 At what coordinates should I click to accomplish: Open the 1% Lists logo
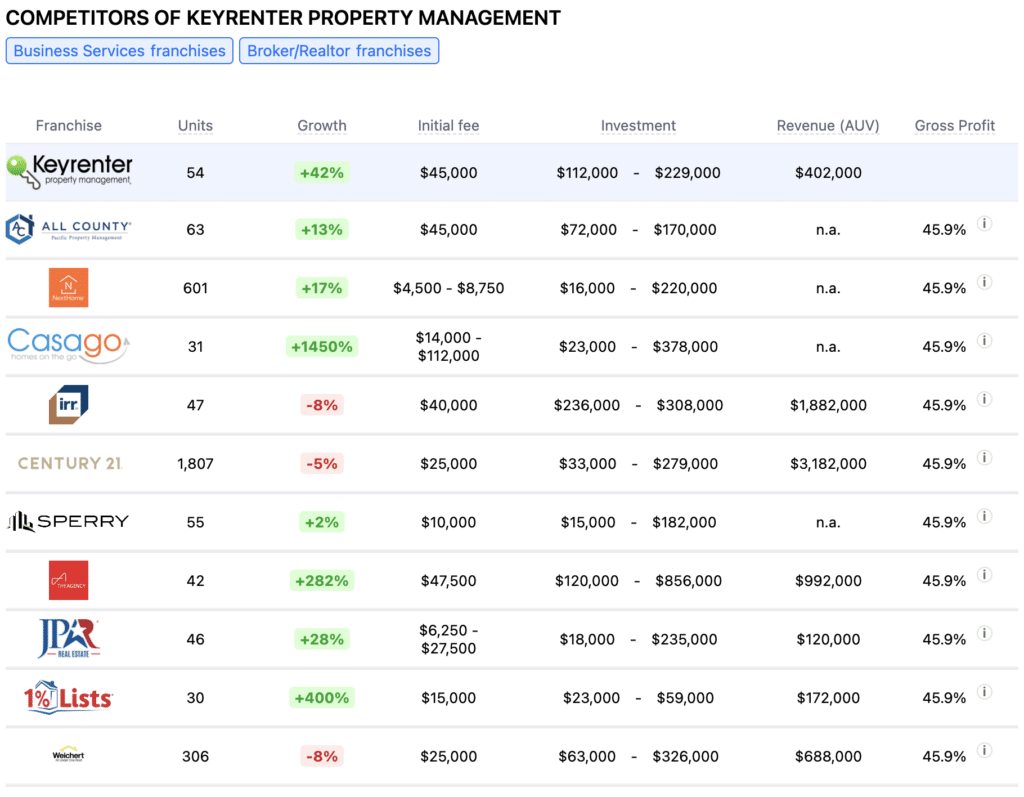(69, 697)
